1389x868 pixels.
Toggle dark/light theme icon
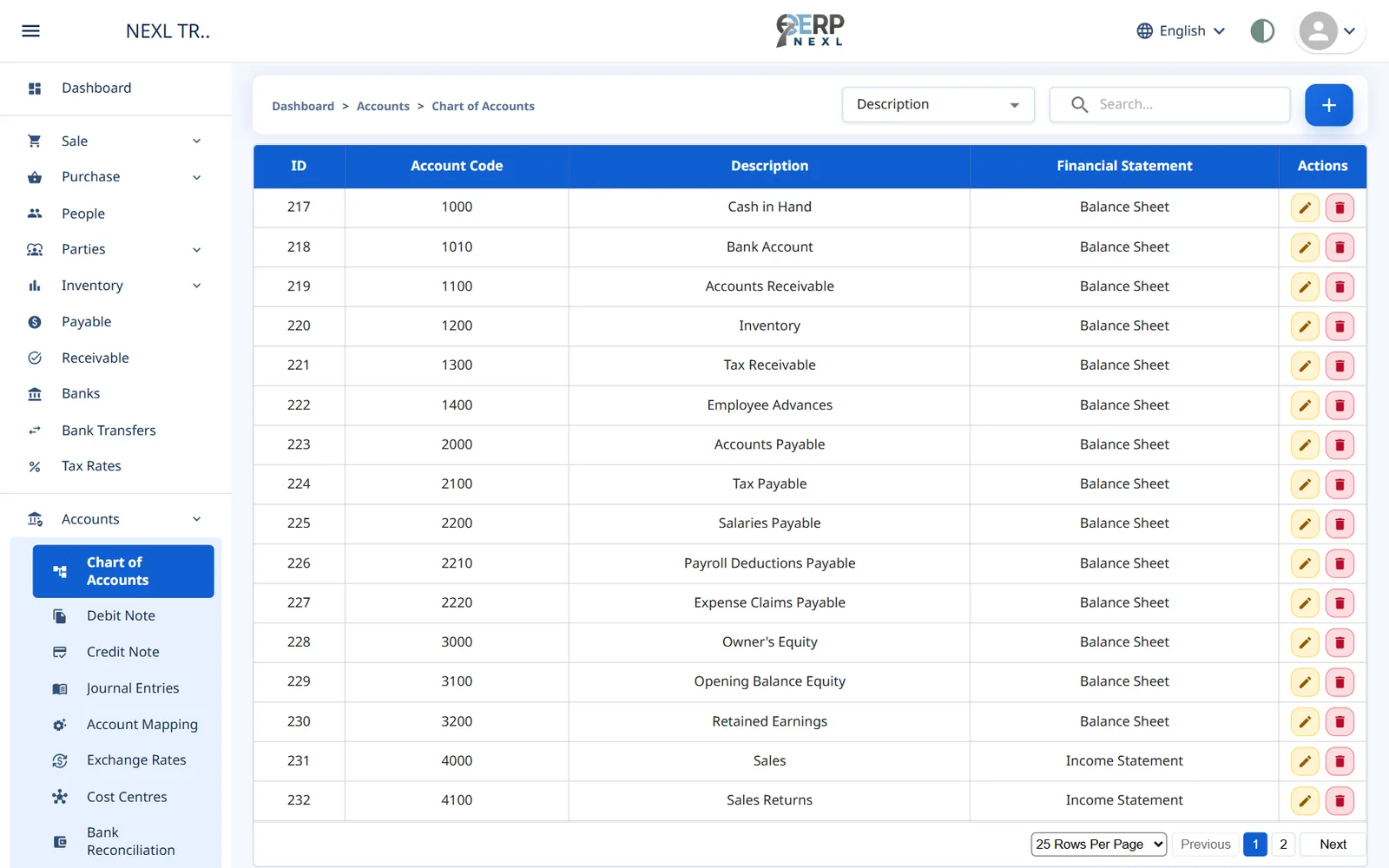[1262, 31]
